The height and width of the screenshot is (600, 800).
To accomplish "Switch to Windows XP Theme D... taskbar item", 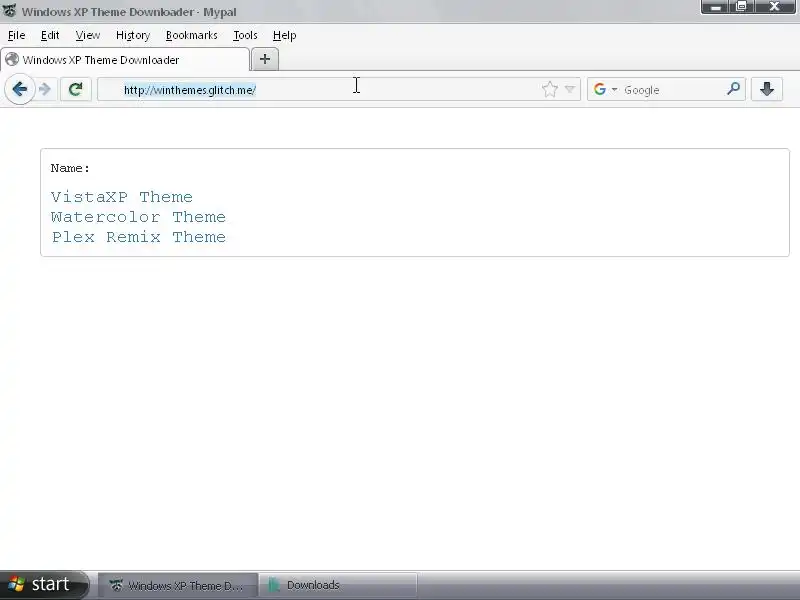I will 178,585.
